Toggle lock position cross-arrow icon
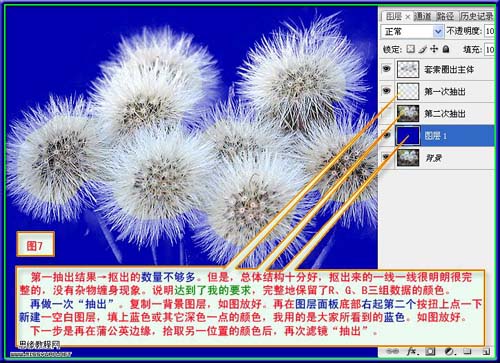Viewport: 500px width, 363px height. tap(434, 49)
